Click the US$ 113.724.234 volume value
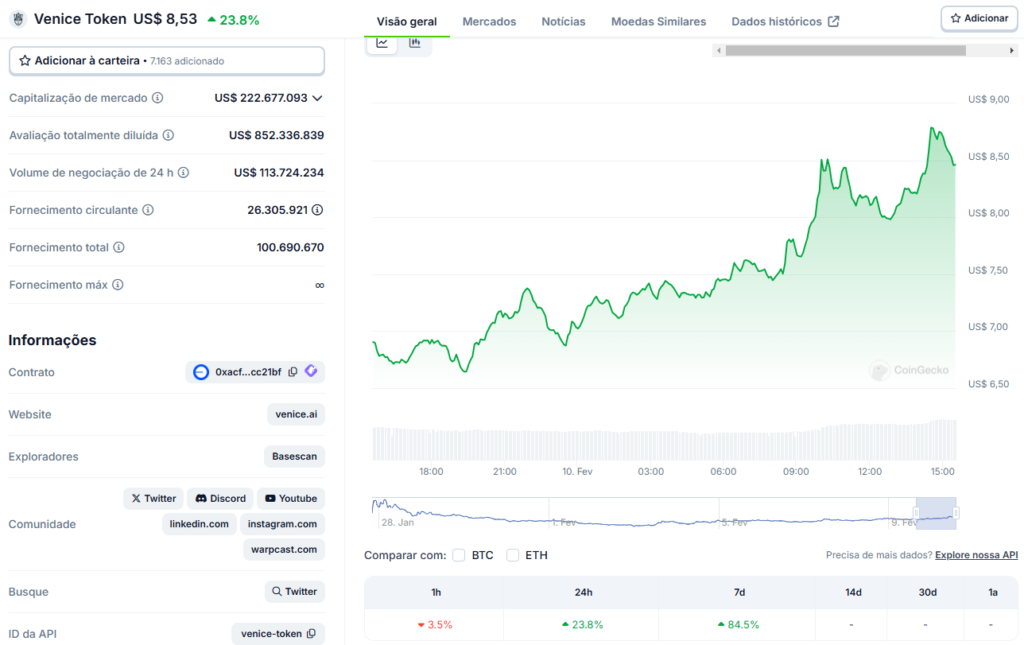1024x645 pixels. point(279,172)
